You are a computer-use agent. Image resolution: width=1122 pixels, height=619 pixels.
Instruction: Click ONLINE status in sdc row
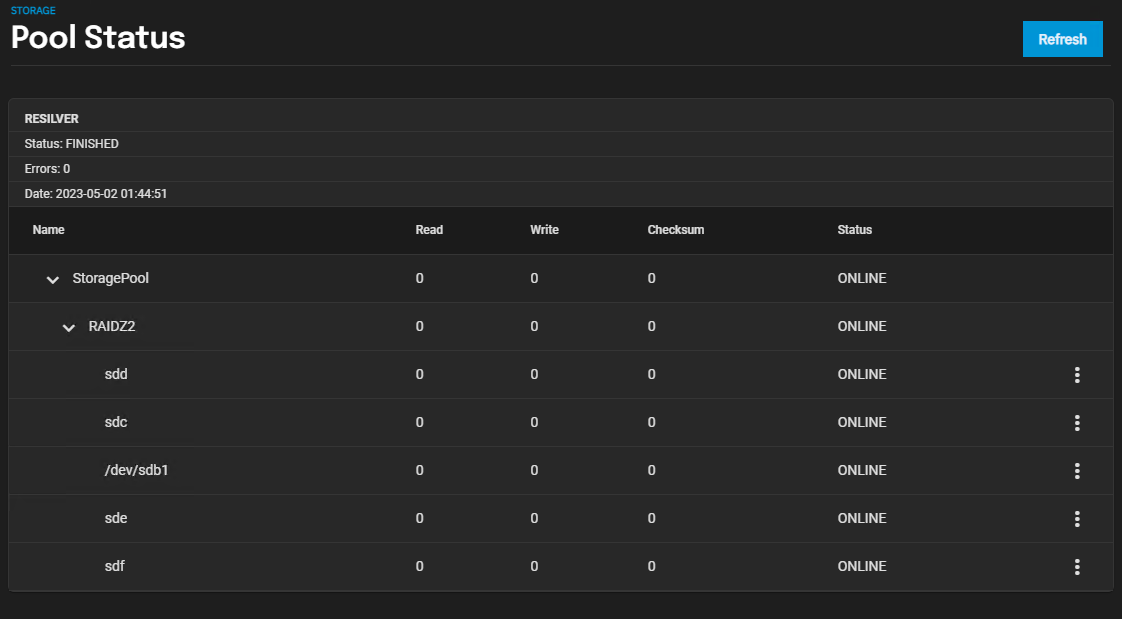coord(862,421)
